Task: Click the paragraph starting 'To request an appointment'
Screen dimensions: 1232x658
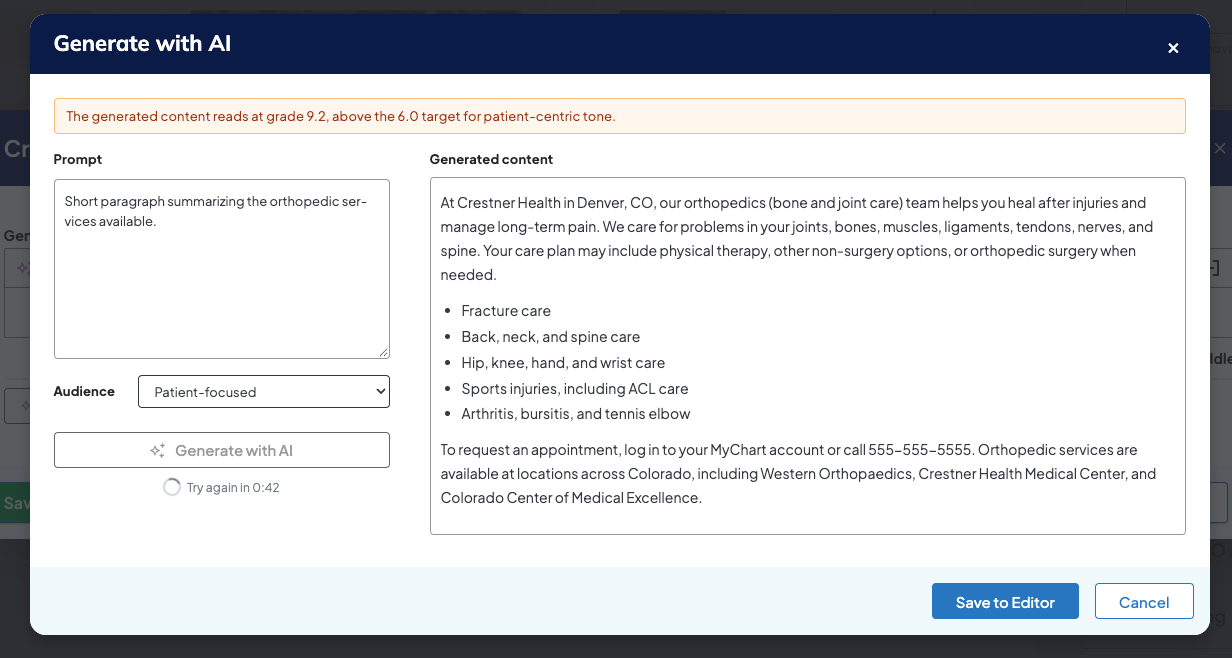Action: [x=799, y=474]
